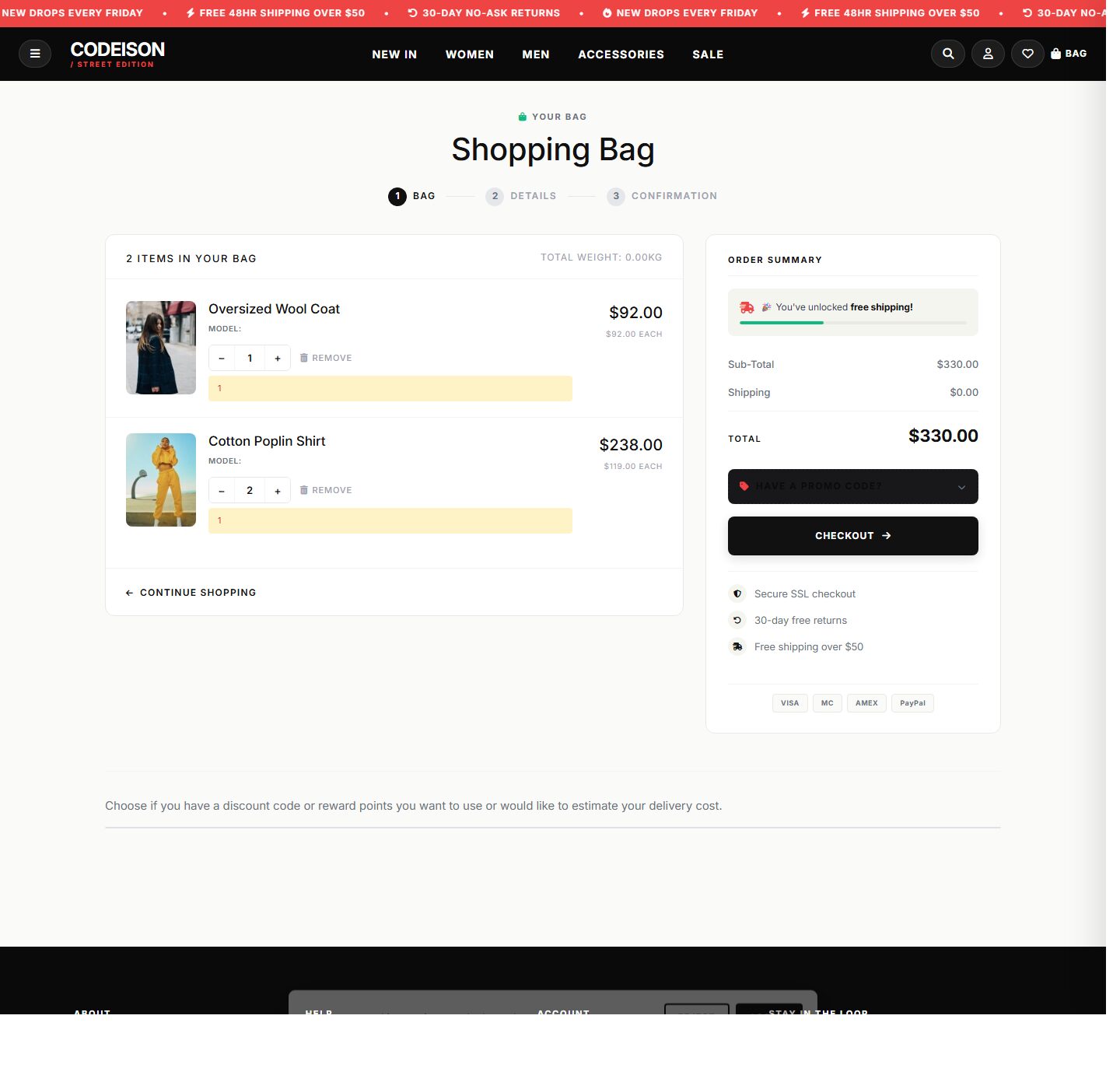1120x1089 pixels.
Task: Click the $92.00 coat price
Action: (635, 313)
